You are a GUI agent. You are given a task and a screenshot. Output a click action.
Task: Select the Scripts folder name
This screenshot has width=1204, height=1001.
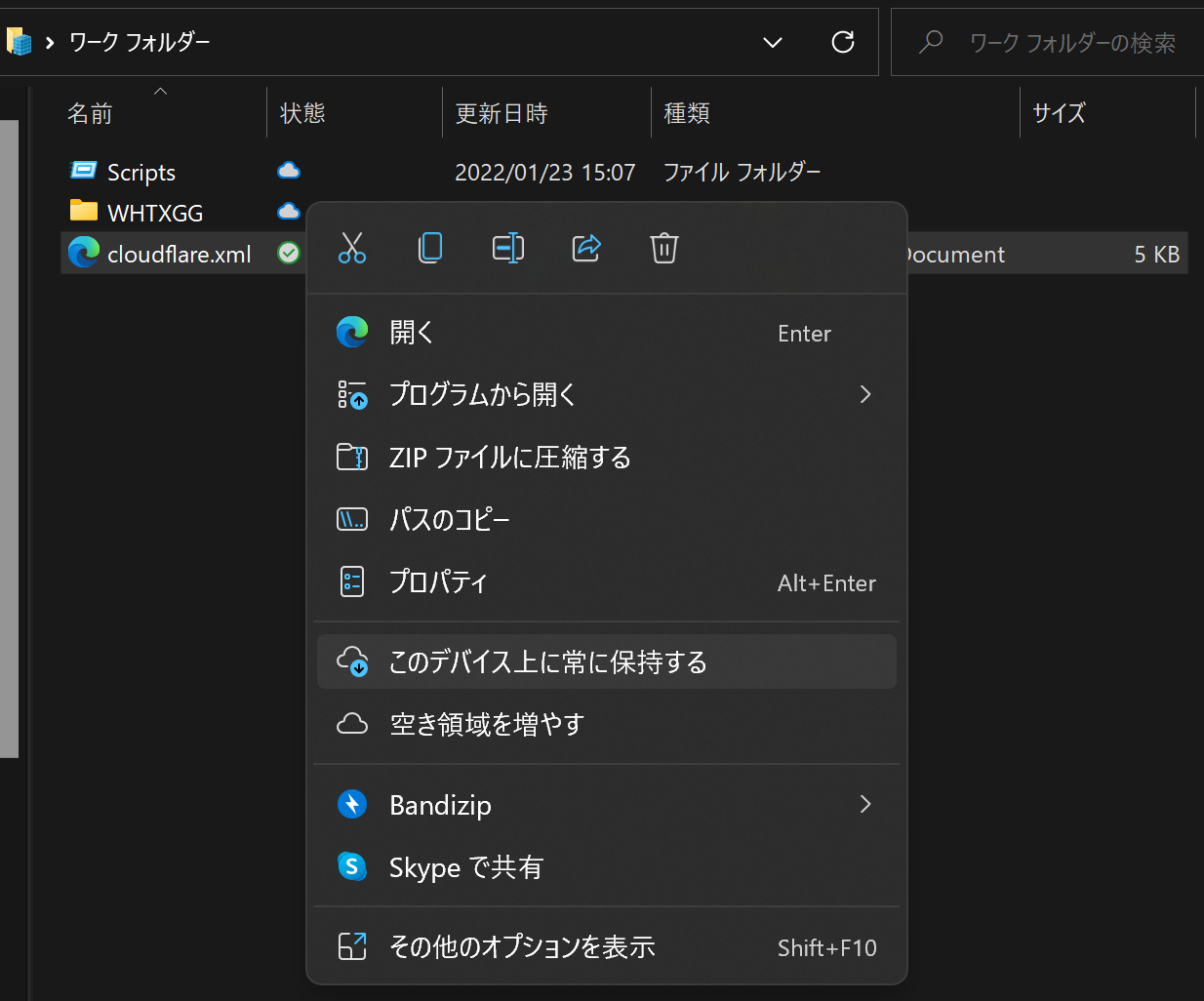[x=141, y=172]
